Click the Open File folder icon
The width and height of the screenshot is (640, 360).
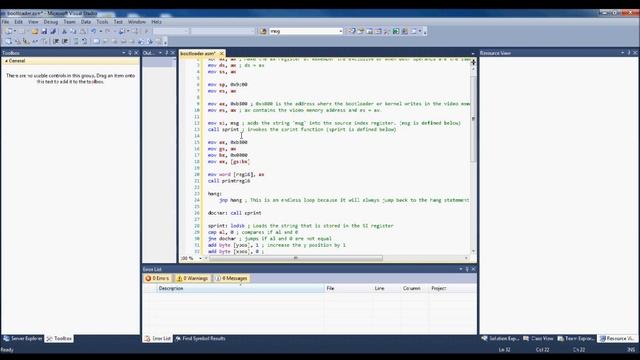click(x=35, y=31)
